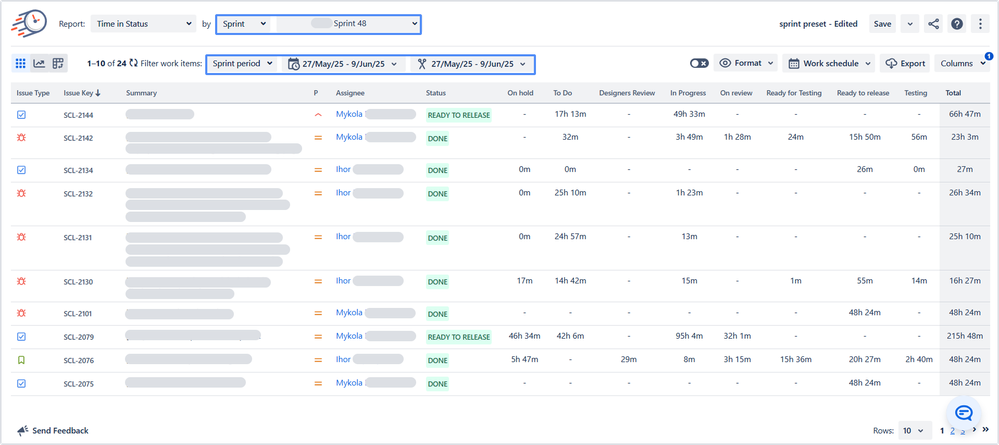Jump to the last page double arrow
Viewport: 999px width, 445px height.
click(x=985, y=430)
